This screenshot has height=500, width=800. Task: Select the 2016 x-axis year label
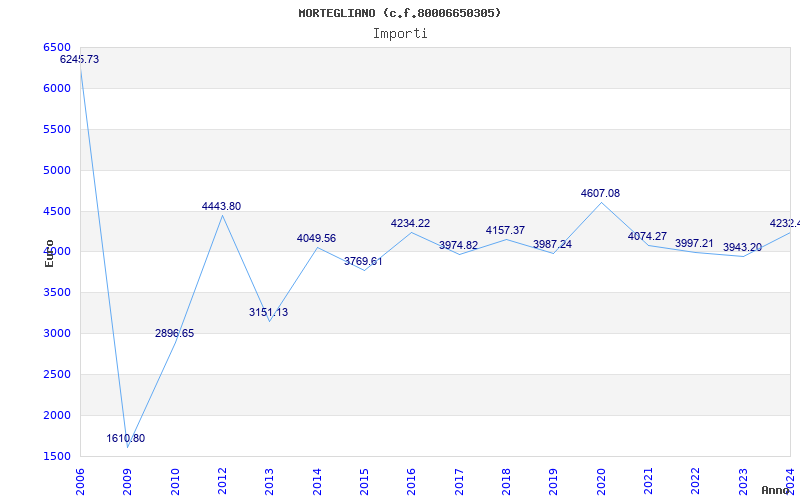[x=411, y=482]
